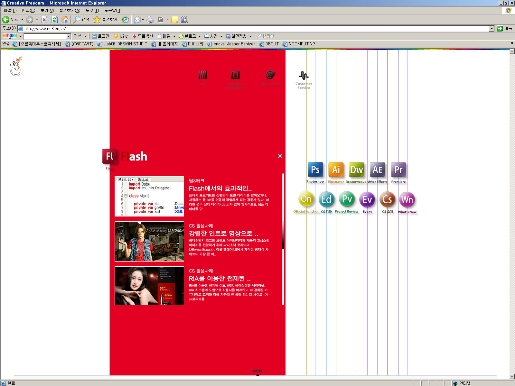This screenshot has height=386, width=515.
Task: Expand the search toolbar combo box arrow
Action: pos(68,36)
